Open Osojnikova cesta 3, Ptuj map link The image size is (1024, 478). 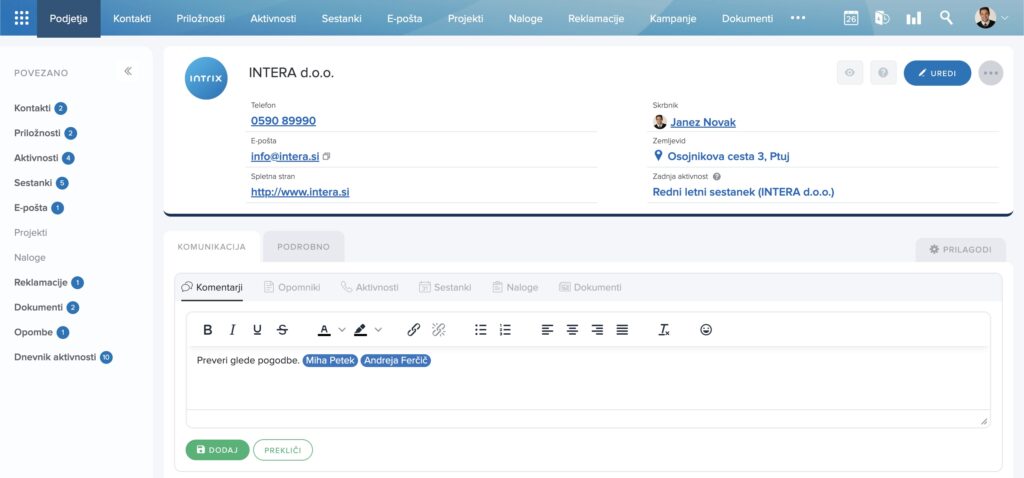point(729,157)
